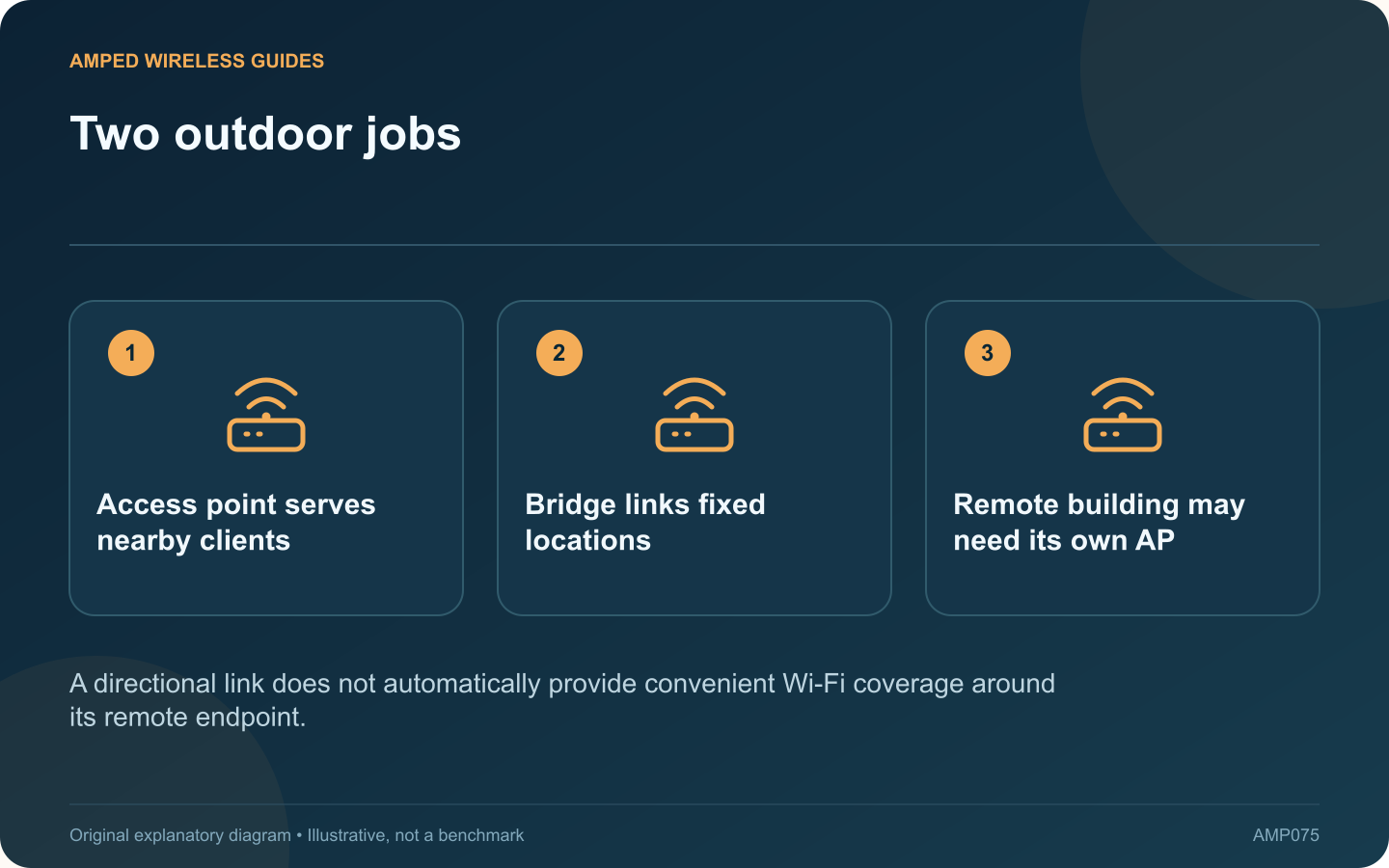
Task: Click the Original explanatory diagram footer note
Action: pyautogui.click(x=297, y=835)
